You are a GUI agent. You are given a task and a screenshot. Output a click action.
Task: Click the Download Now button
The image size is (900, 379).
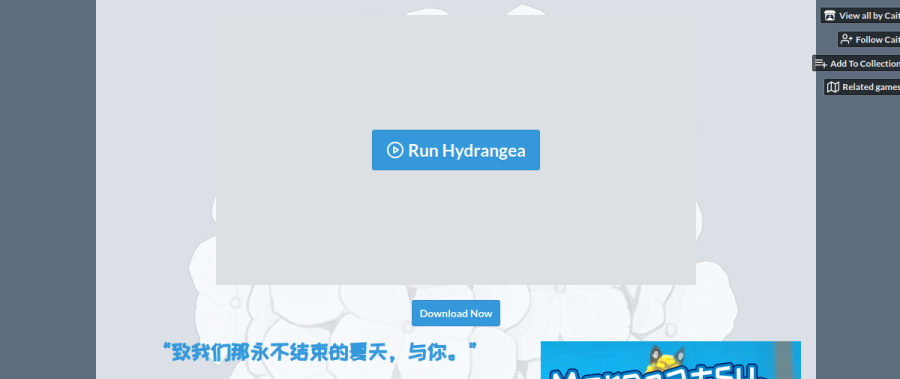click(456, 313)
